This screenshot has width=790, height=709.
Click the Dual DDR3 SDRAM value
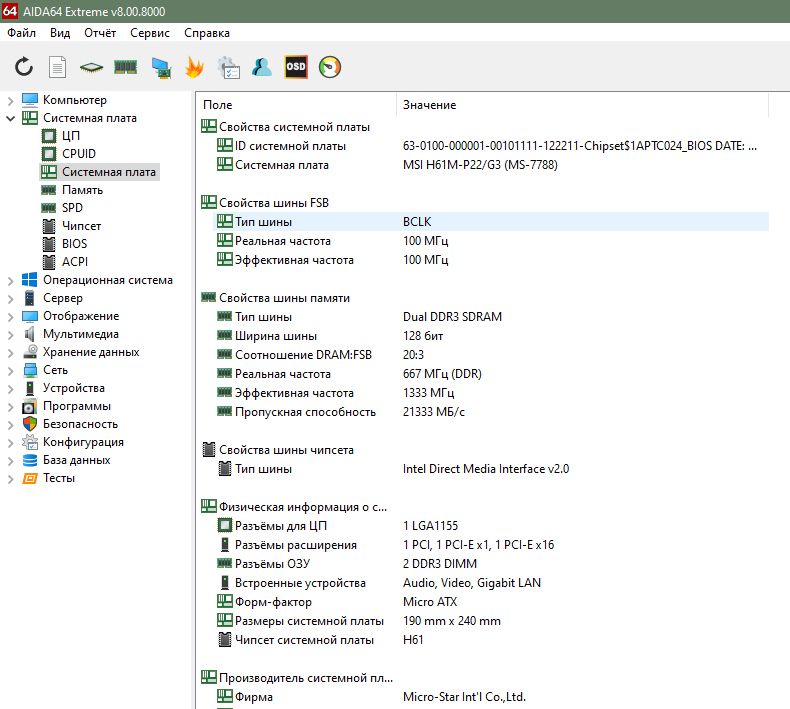(452, 317)
